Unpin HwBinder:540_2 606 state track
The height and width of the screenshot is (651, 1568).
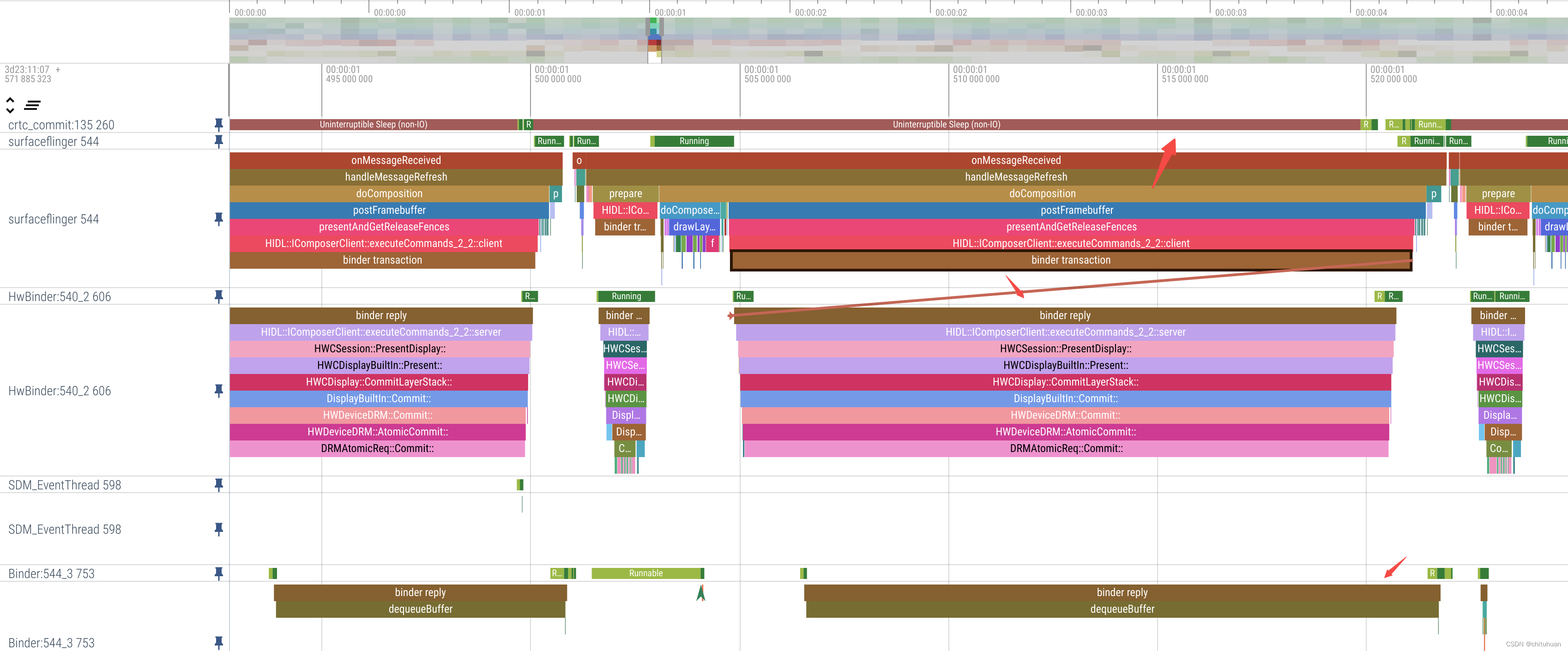[218, 296]
